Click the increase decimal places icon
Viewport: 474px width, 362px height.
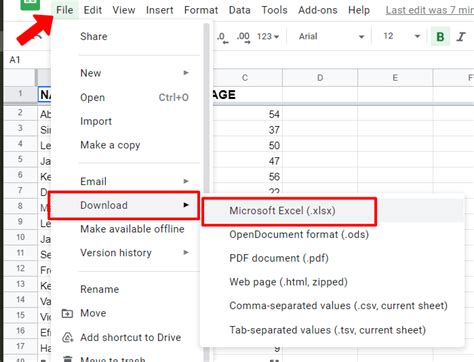point(243,37)
